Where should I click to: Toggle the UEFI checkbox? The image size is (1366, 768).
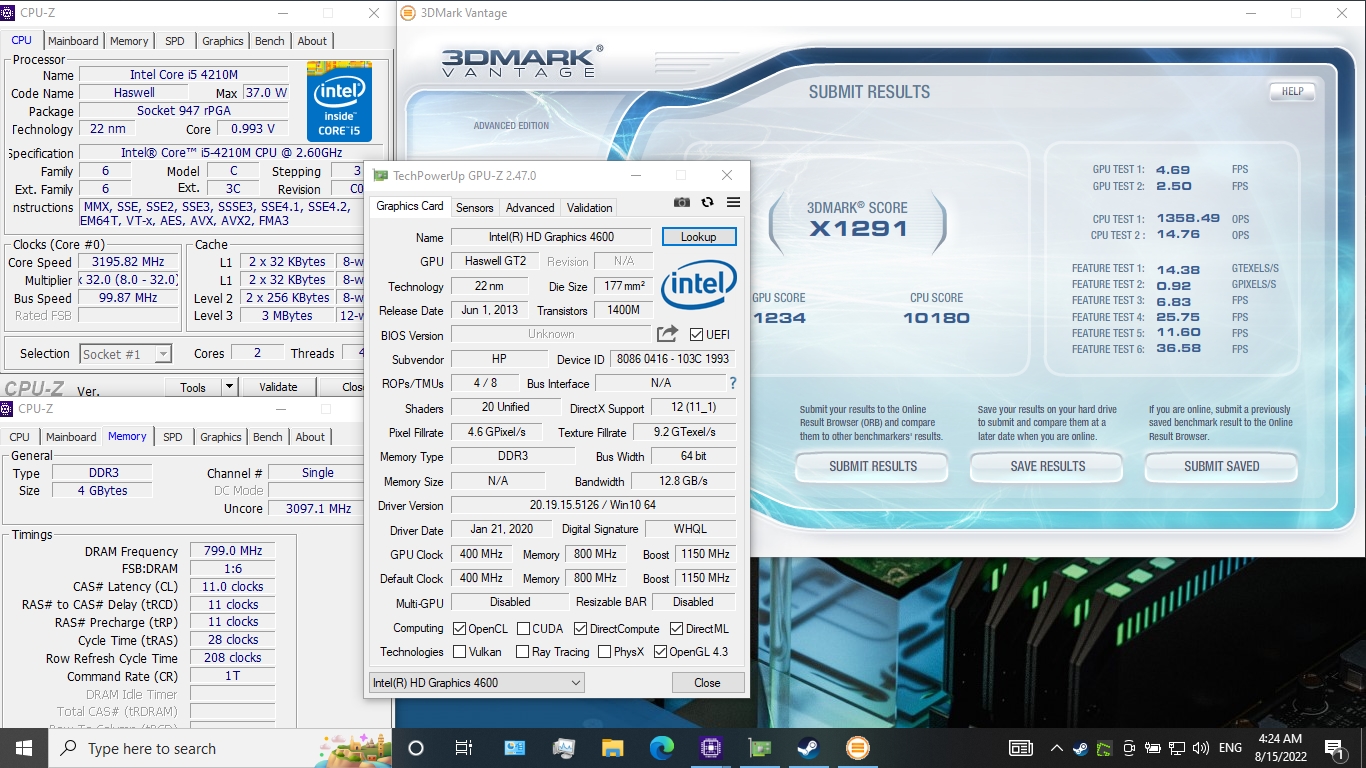pyautogui.click(x=697, y=335)
